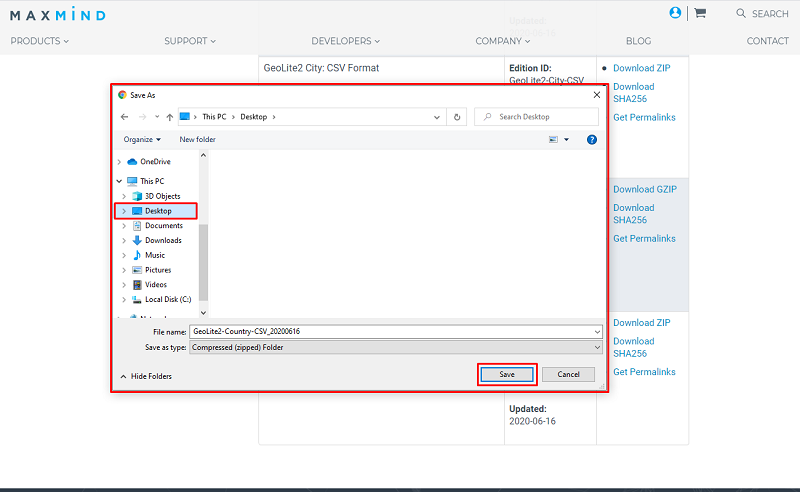This screenshot has height=492, width=800.
Task: Open the DEVELOPERS menu
Action: (345, 41)
